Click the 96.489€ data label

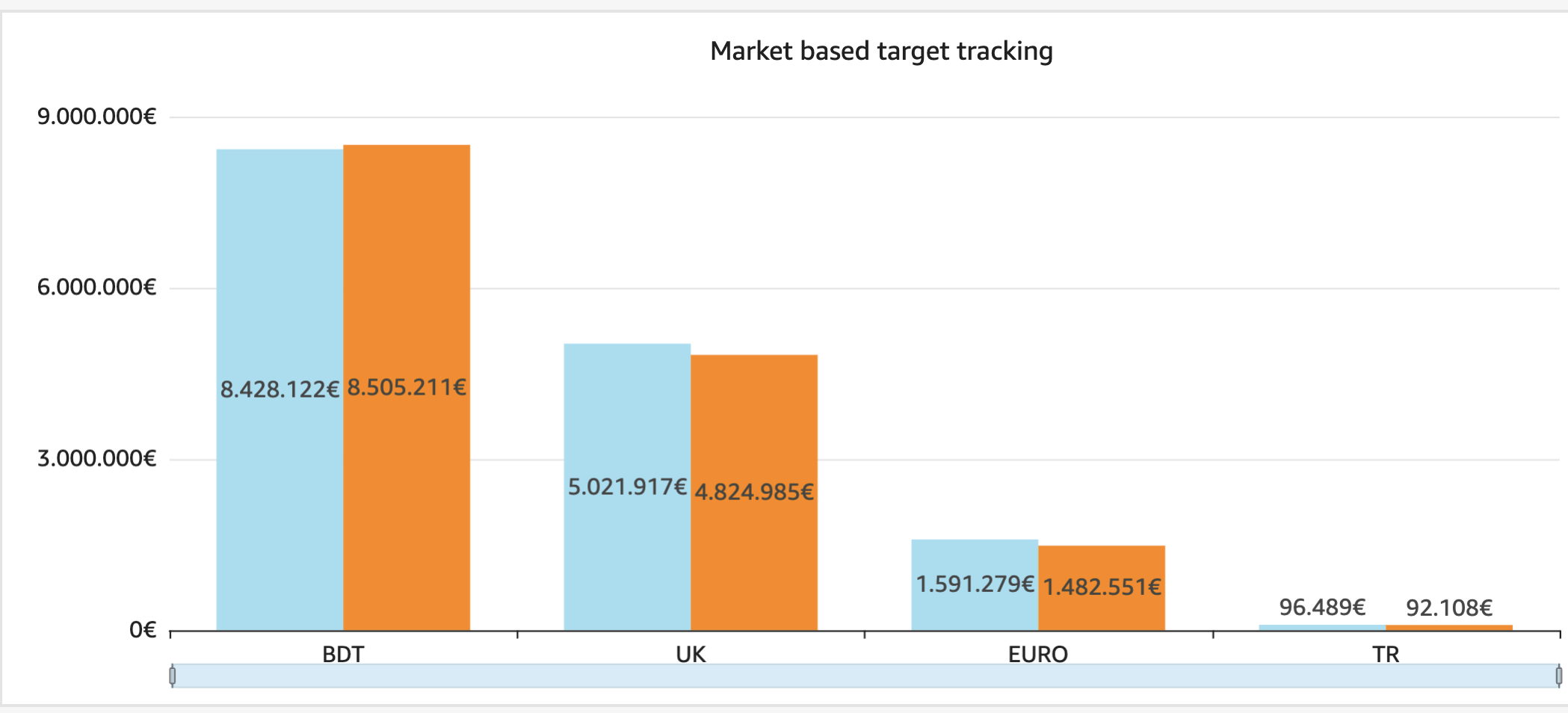point(1322,607)
